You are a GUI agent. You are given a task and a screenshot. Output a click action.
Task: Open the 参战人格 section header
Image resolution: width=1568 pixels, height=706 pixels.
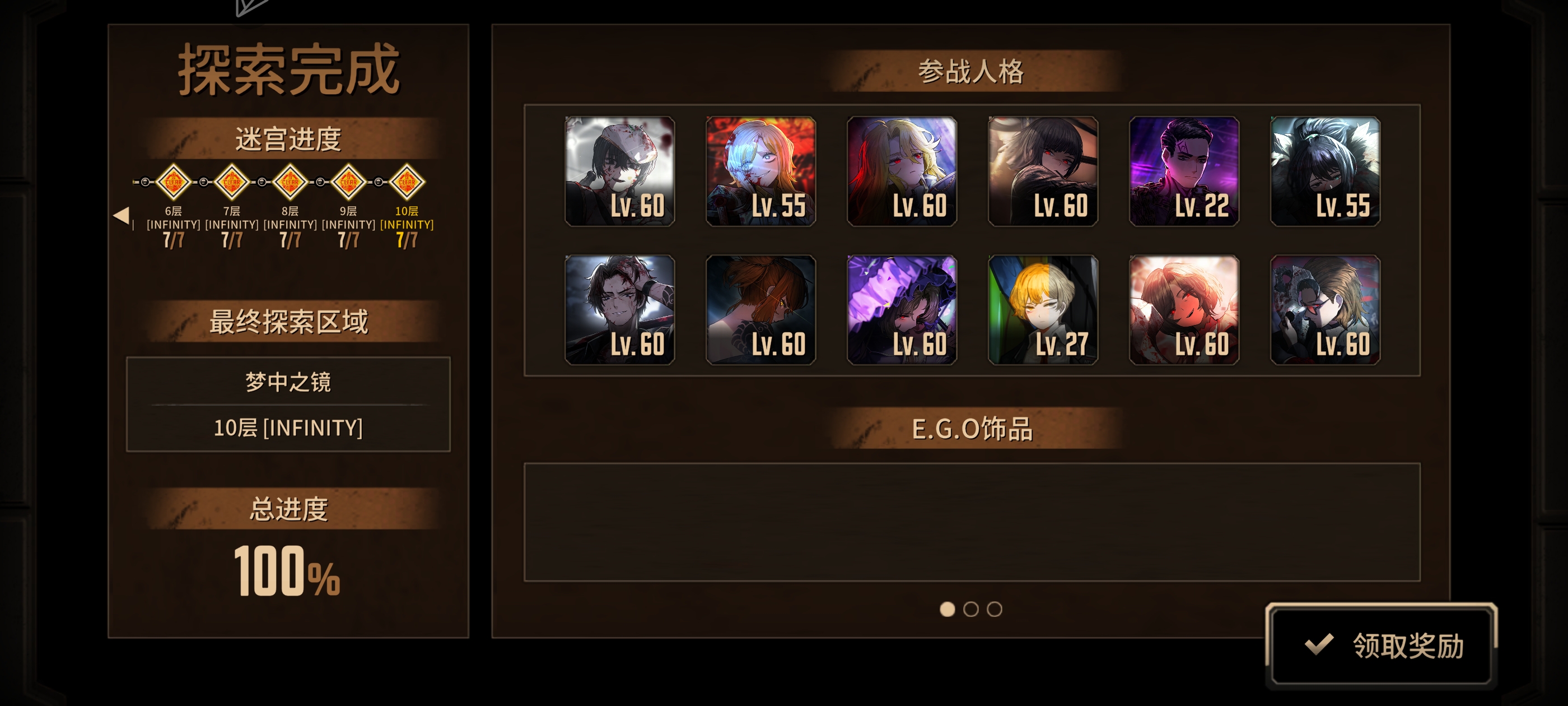(x=972, y=71)
